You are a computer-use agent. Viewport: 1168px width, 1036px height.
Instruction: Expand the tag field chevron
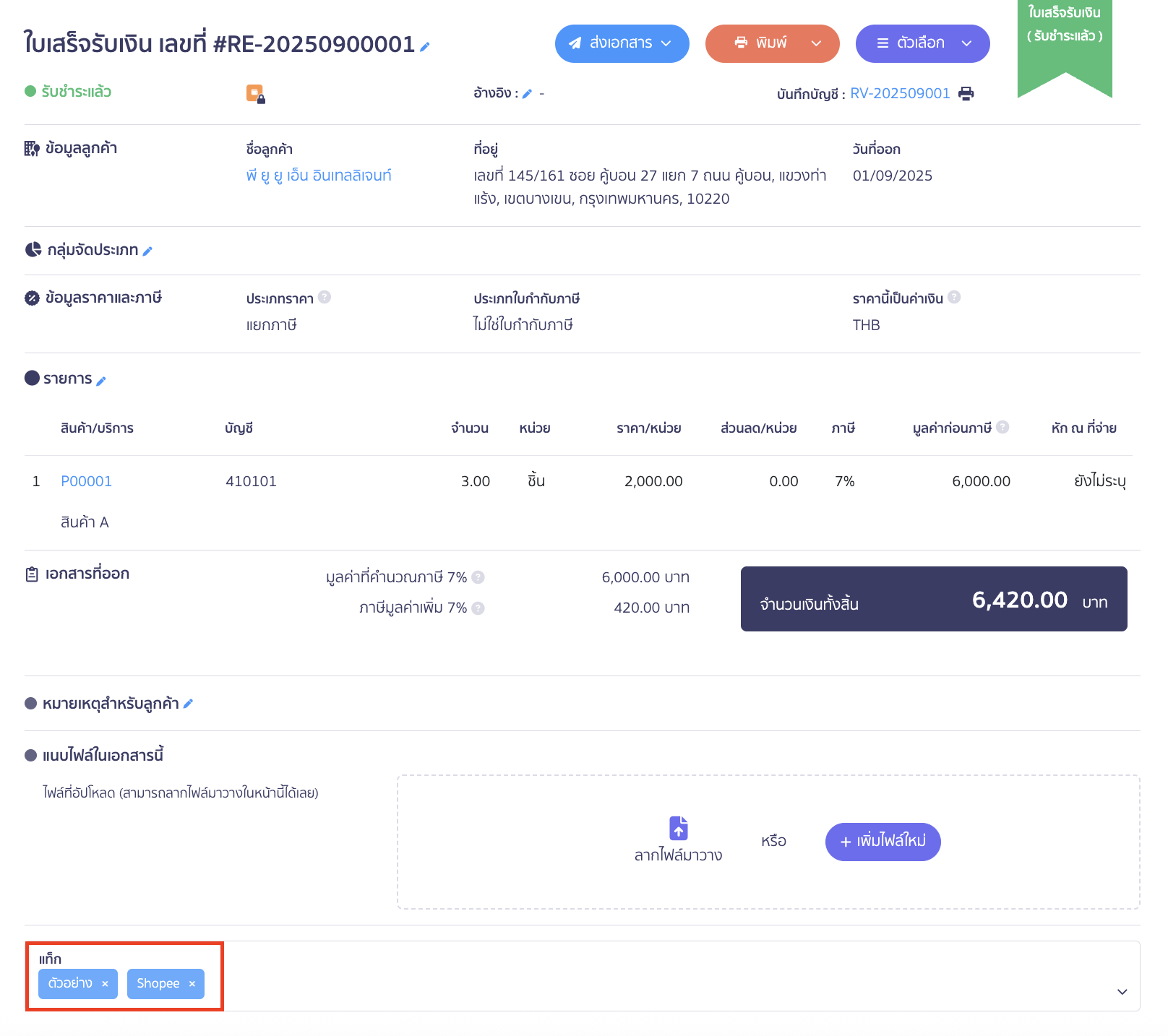click(1122, 992)
